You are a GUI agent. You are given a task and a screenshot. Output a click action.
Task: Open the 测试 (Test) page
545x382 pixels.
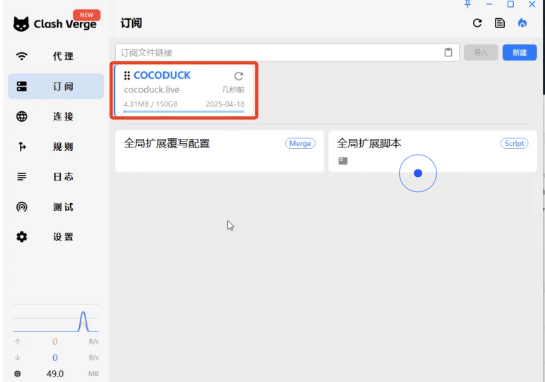pos(56,207)
